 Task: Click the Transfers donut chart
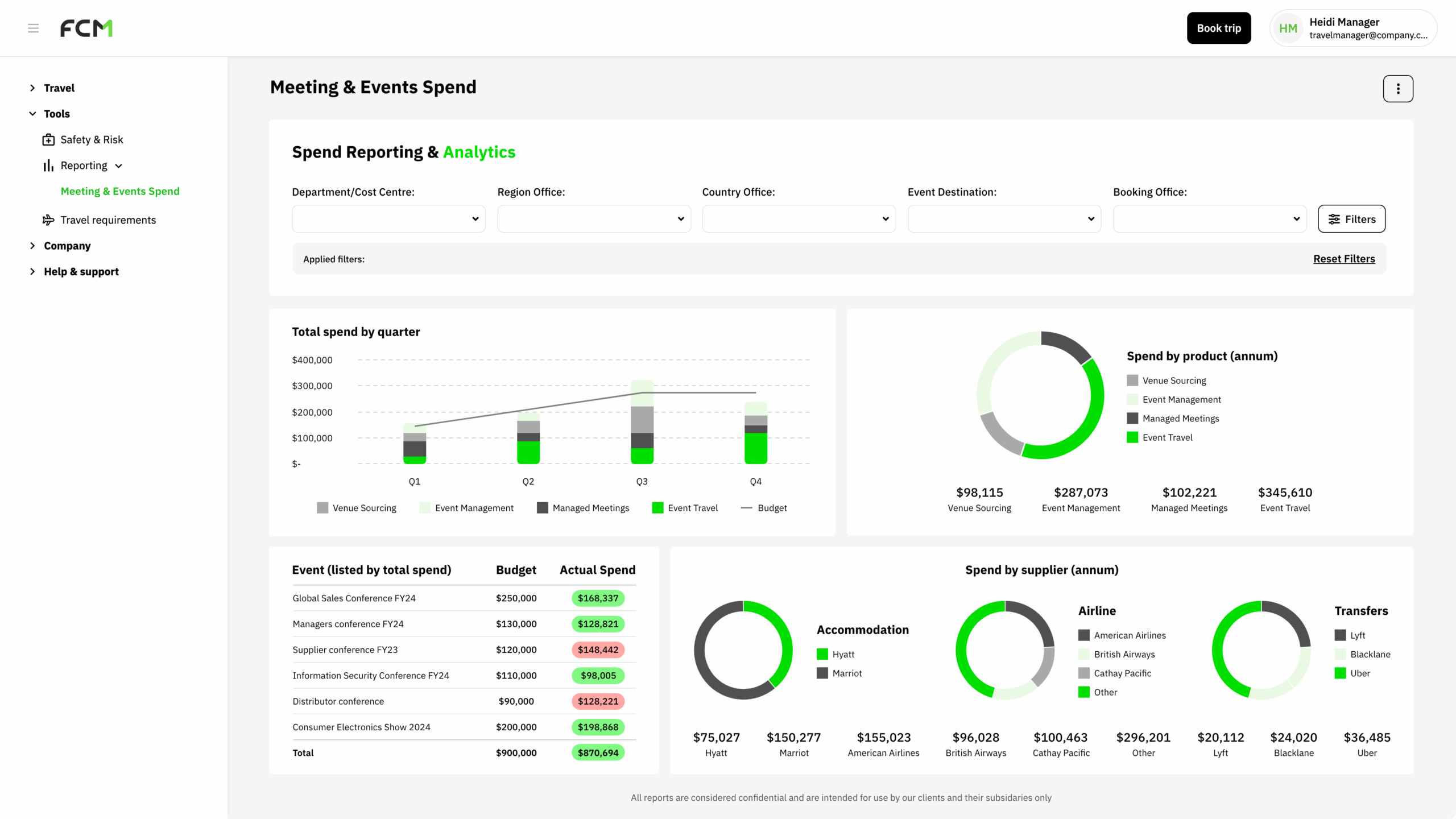click(1261, 650)
